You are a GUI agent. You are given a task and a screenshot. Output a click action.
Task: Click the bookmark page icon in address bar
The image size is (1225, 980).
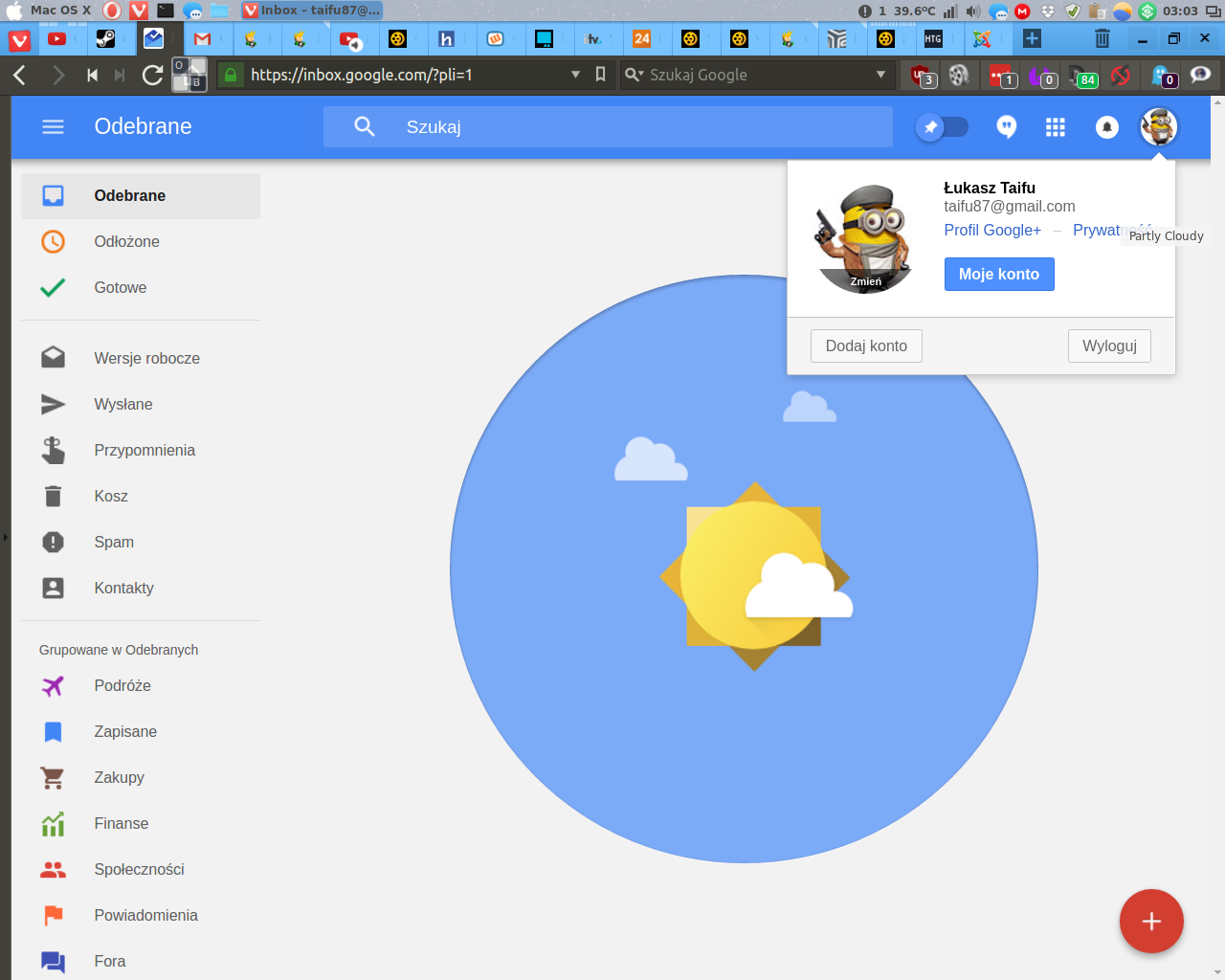(600, 74)
